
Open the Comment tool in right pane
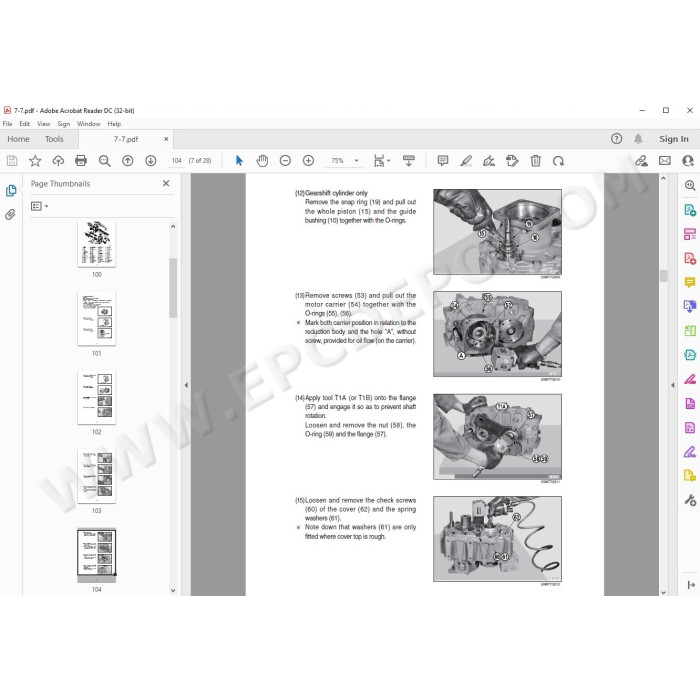pyautogui.click(x=690, y=282)
